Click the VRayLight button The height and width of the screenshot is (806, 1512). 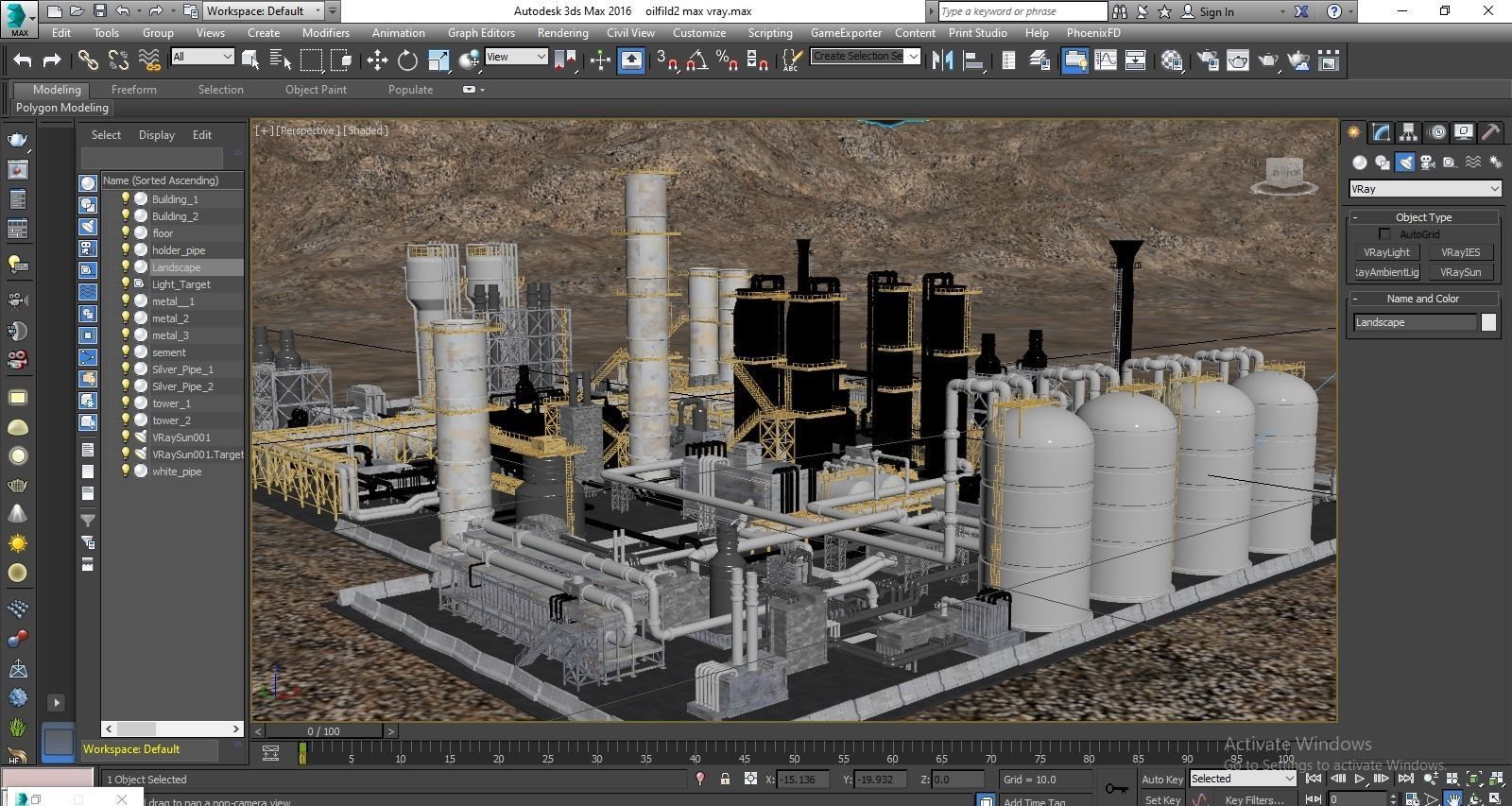[x=1386, y=252]
